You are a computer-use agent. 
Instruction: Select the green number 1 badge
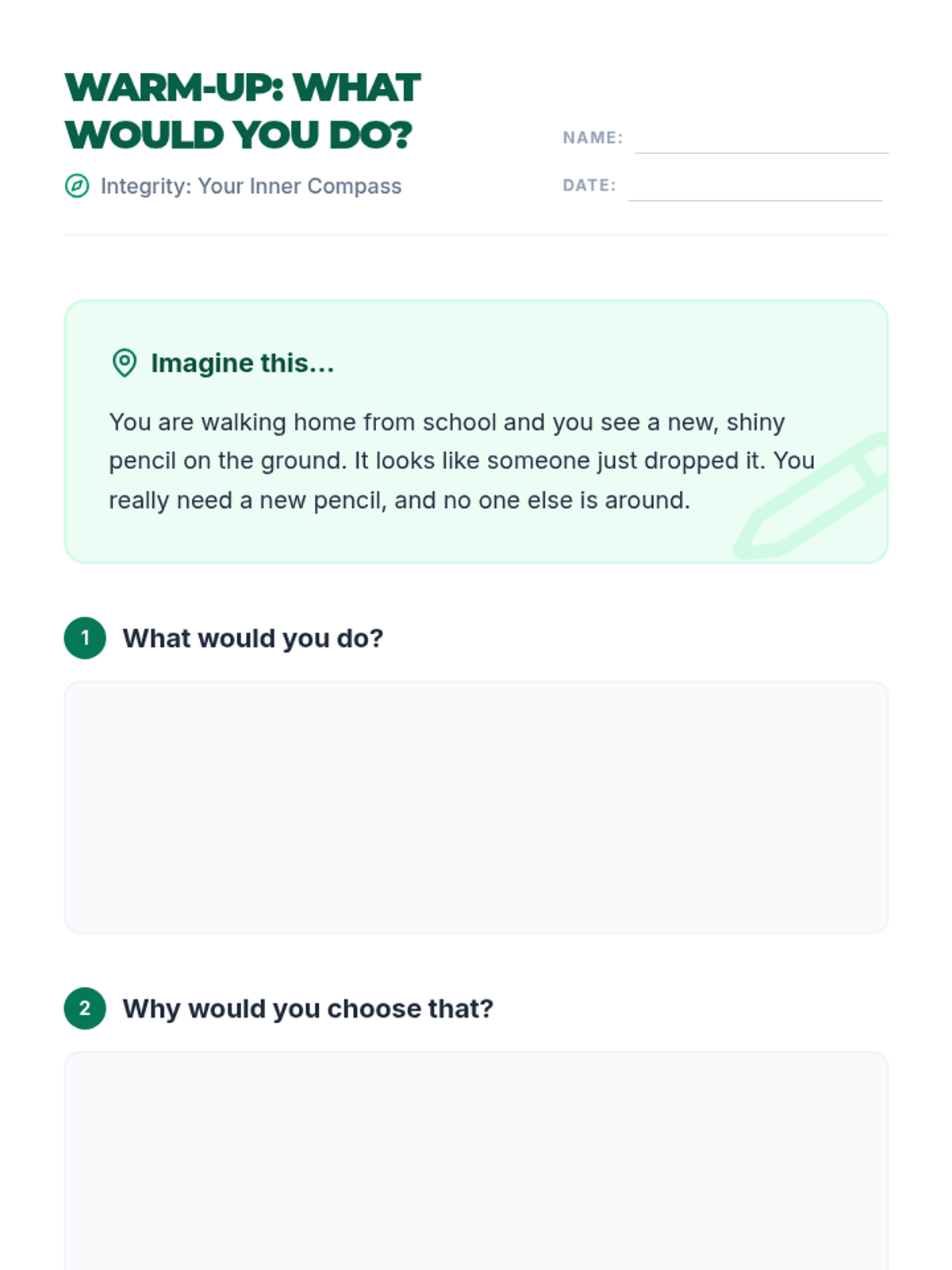[85, 637]
